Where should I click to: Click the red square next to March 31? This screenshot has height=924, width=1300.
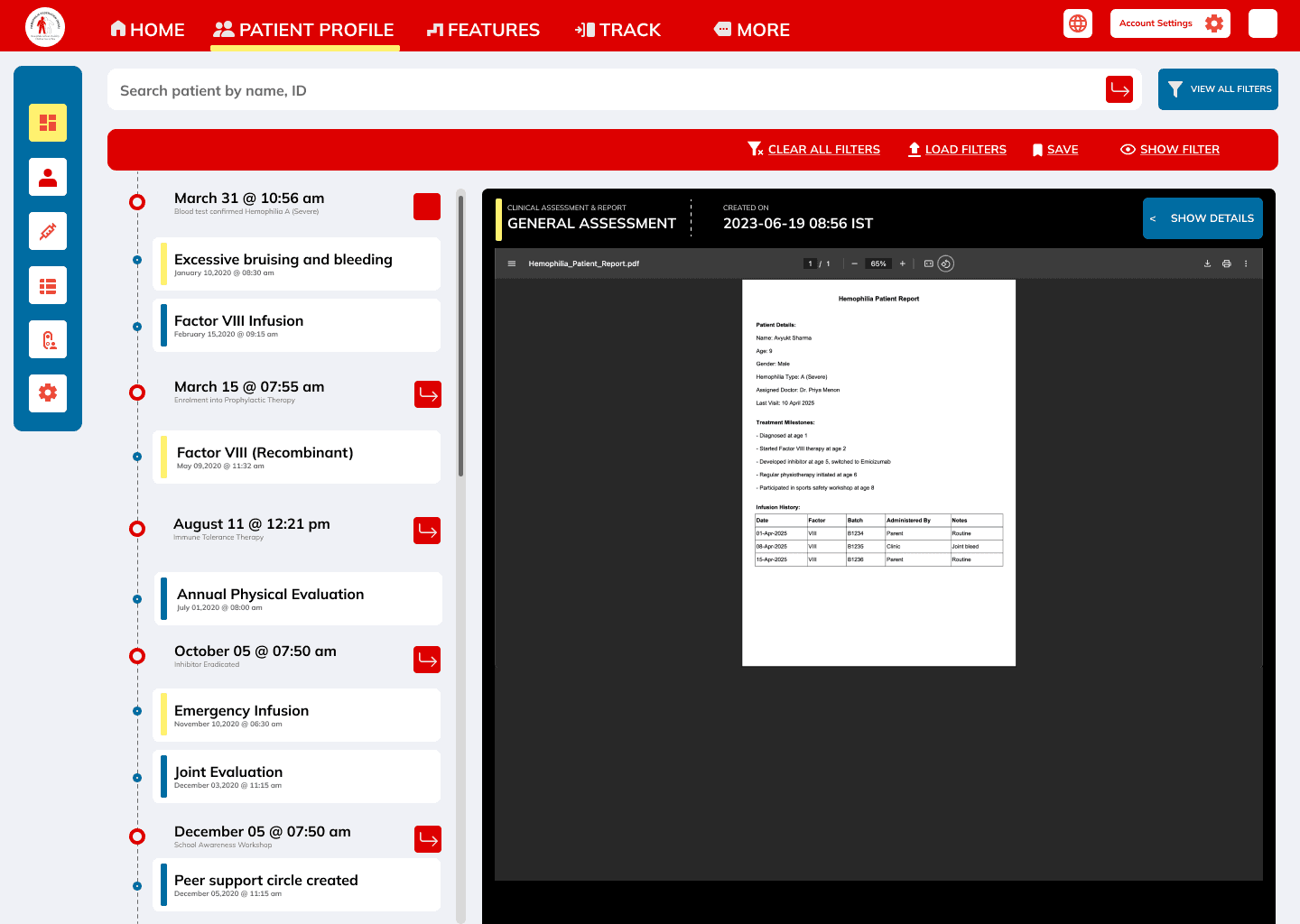coord(427,207)
